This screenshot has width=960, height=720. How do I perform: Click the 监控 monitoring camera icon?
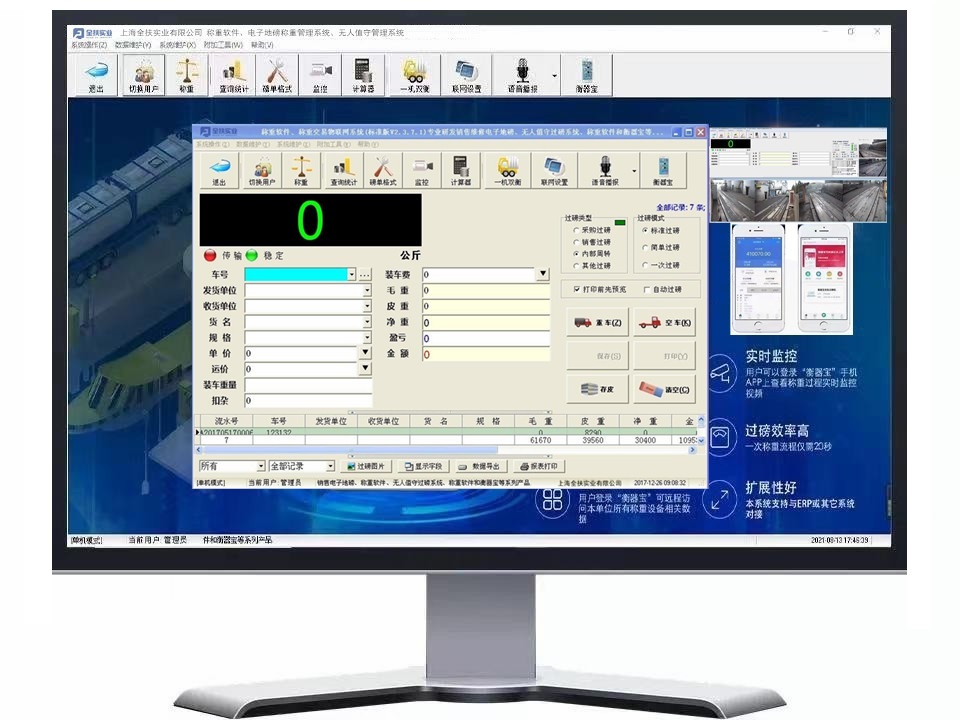click(x=420, y=170)
